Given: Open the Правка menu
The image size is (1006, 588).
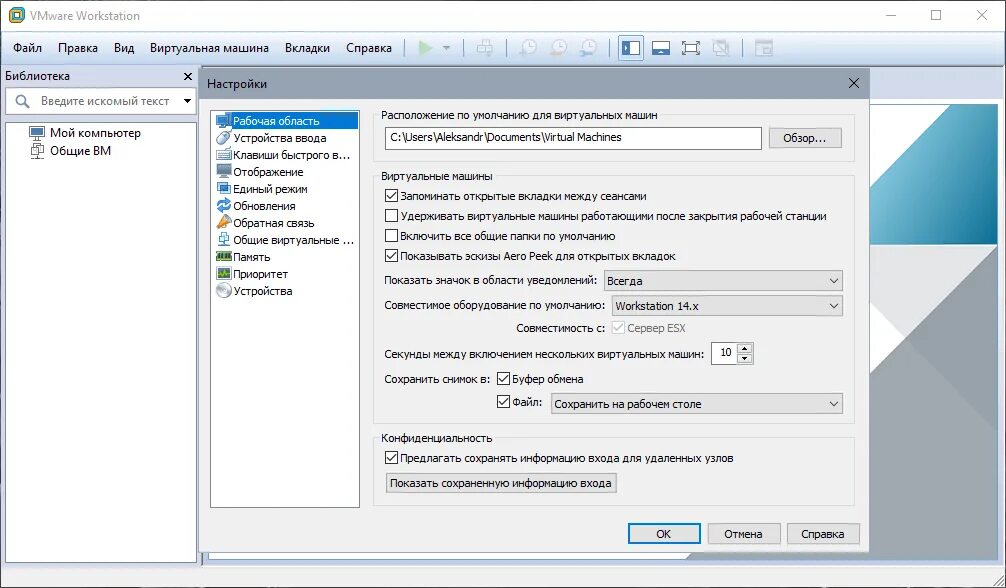Looking at the screenshot, I should point(78,48).
